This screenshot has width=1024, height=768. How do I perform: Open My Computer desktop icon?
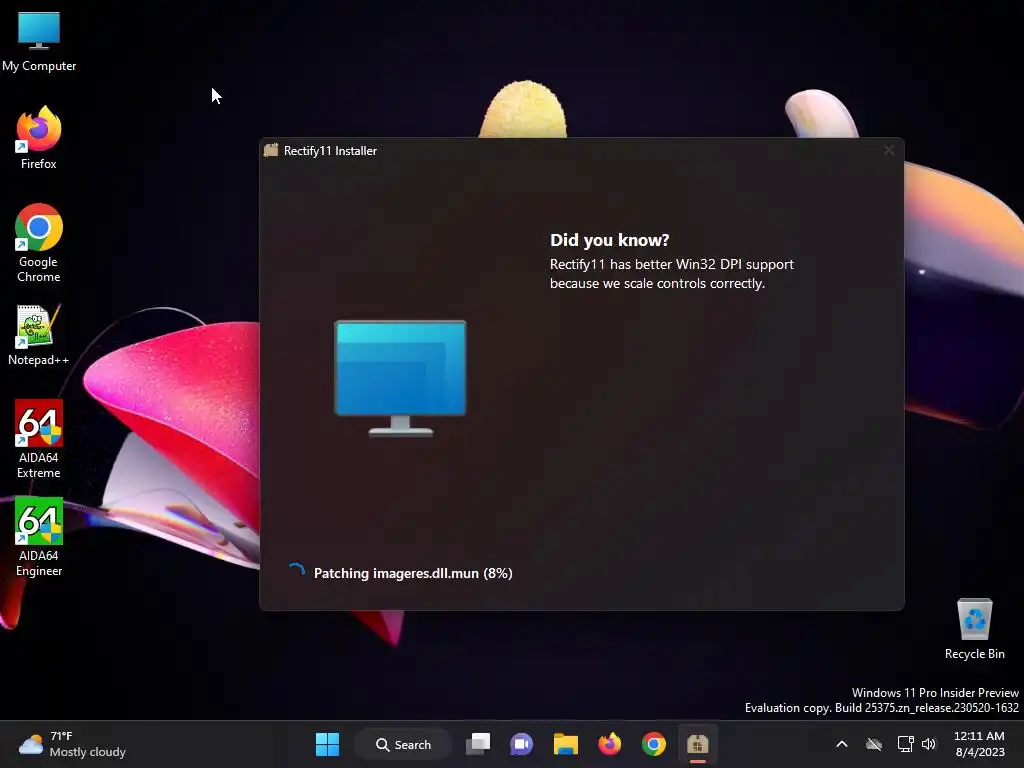coord(39,40)
